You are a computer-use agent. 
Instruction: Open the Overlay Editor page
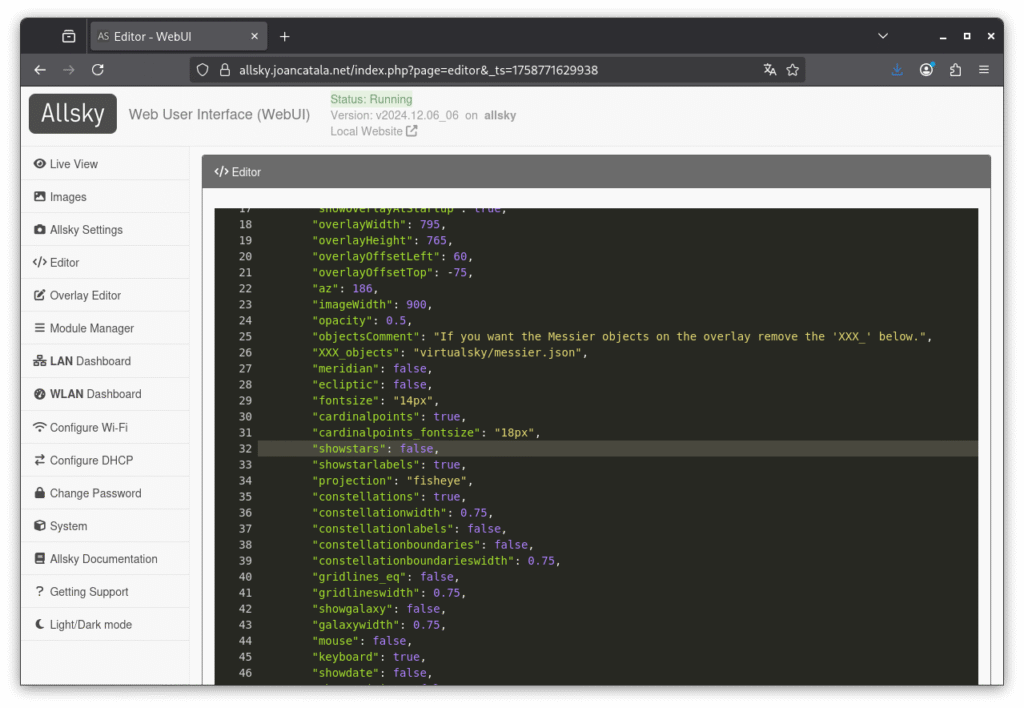pyautogui.click(x=85, y=295)
